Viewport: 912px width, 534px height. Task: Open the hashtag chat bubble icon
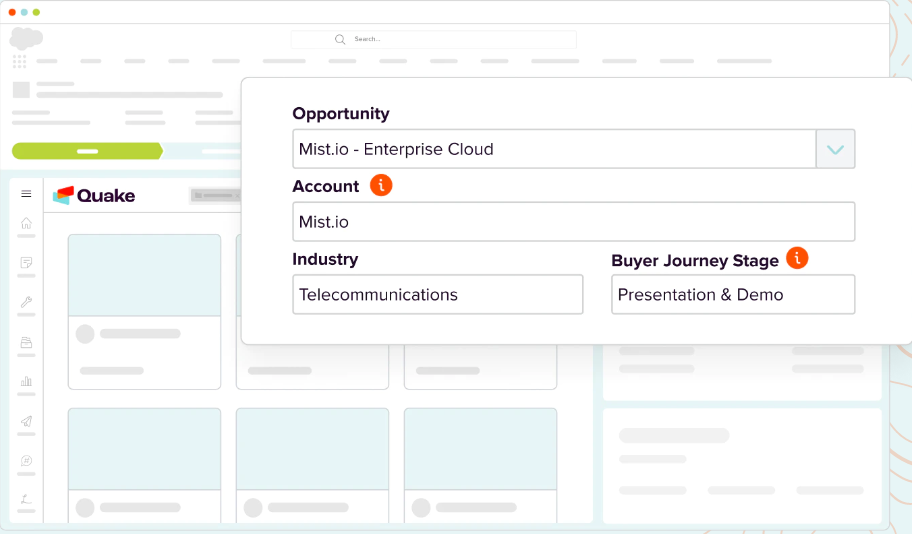pos(26,461)
